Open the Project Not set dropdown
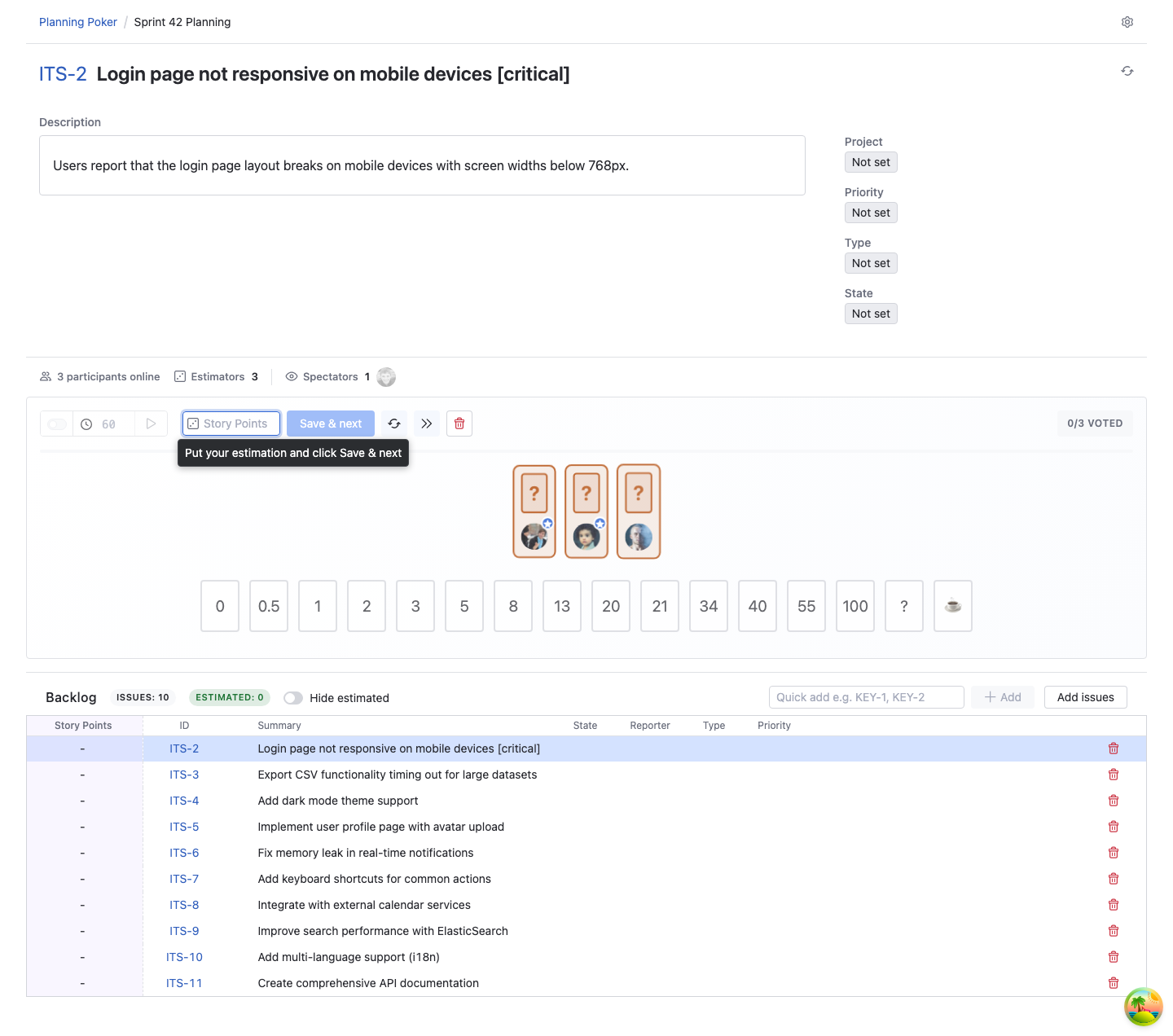The height and width of the screenshot is (1036, 1173). click(871, 162)
